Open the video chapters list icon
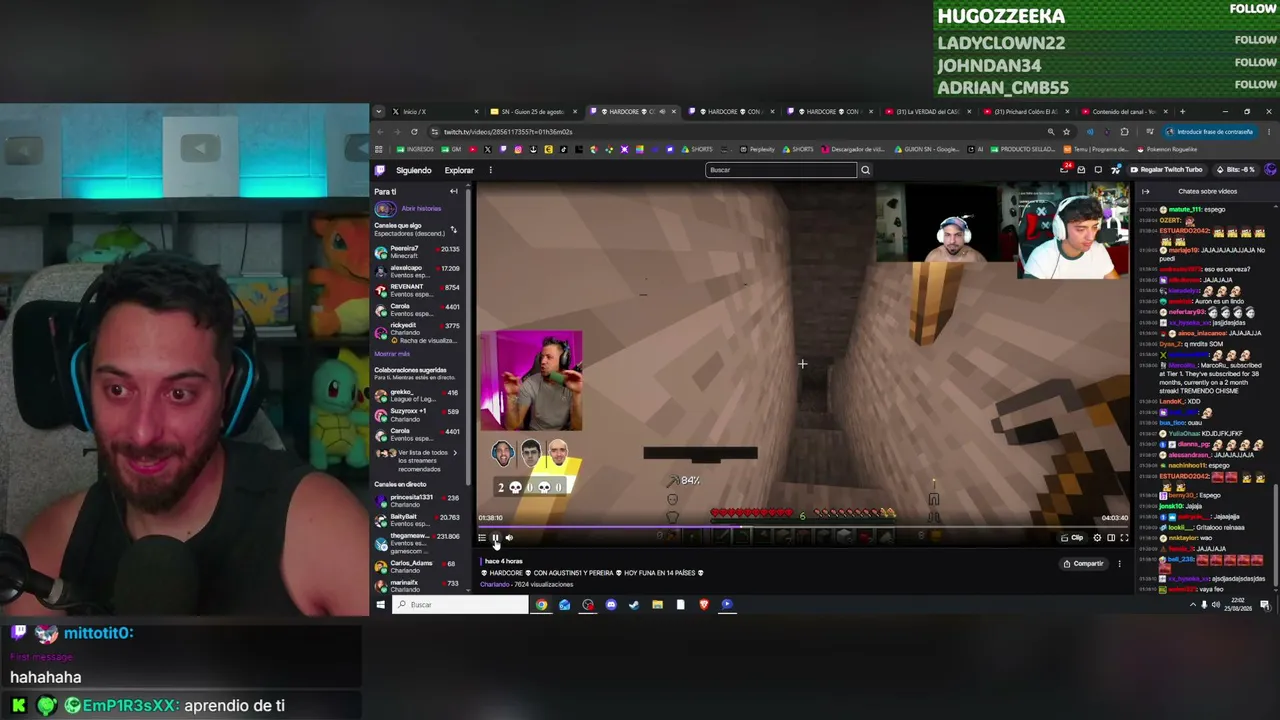Image resolution: width=1280 pixels, height=720 pixels. click(482, 538)
